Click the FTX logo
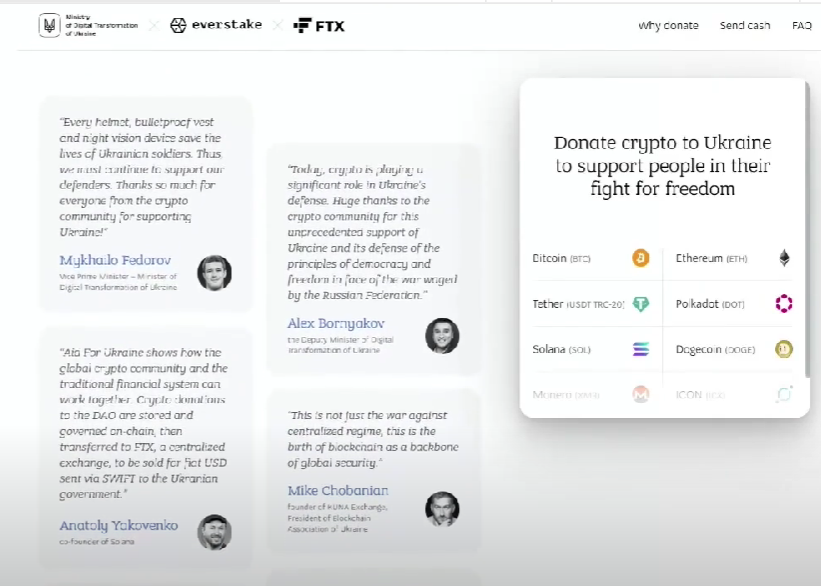 [x=319, y=26]
